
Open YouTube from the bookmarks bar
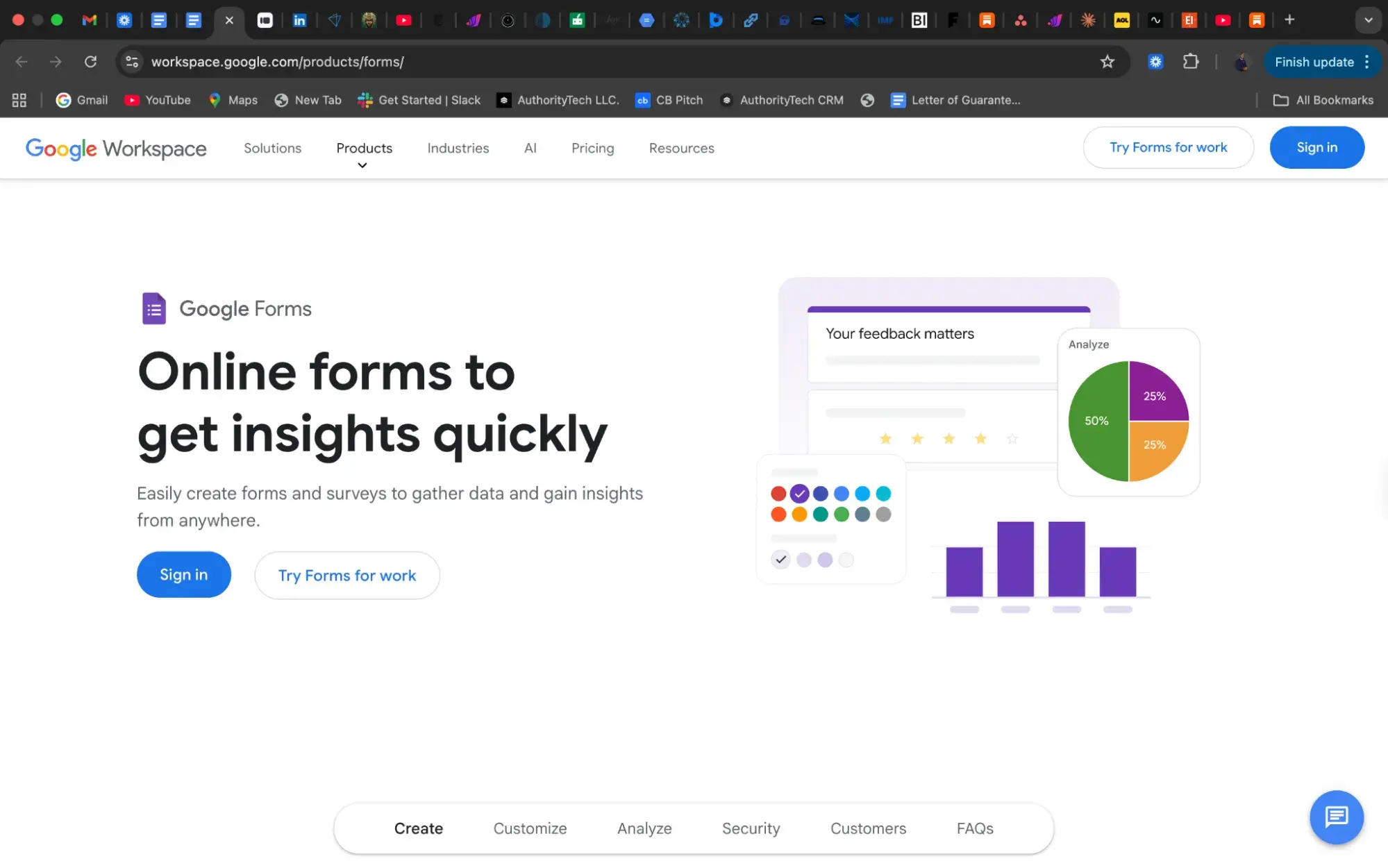click(x=157, y=100)
